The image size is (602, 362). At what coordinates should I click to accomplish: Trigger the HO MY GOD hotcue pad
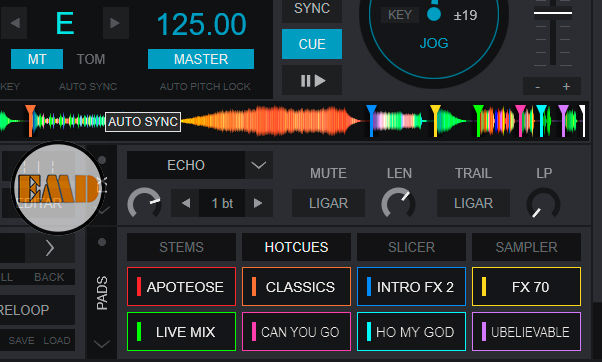411,332
